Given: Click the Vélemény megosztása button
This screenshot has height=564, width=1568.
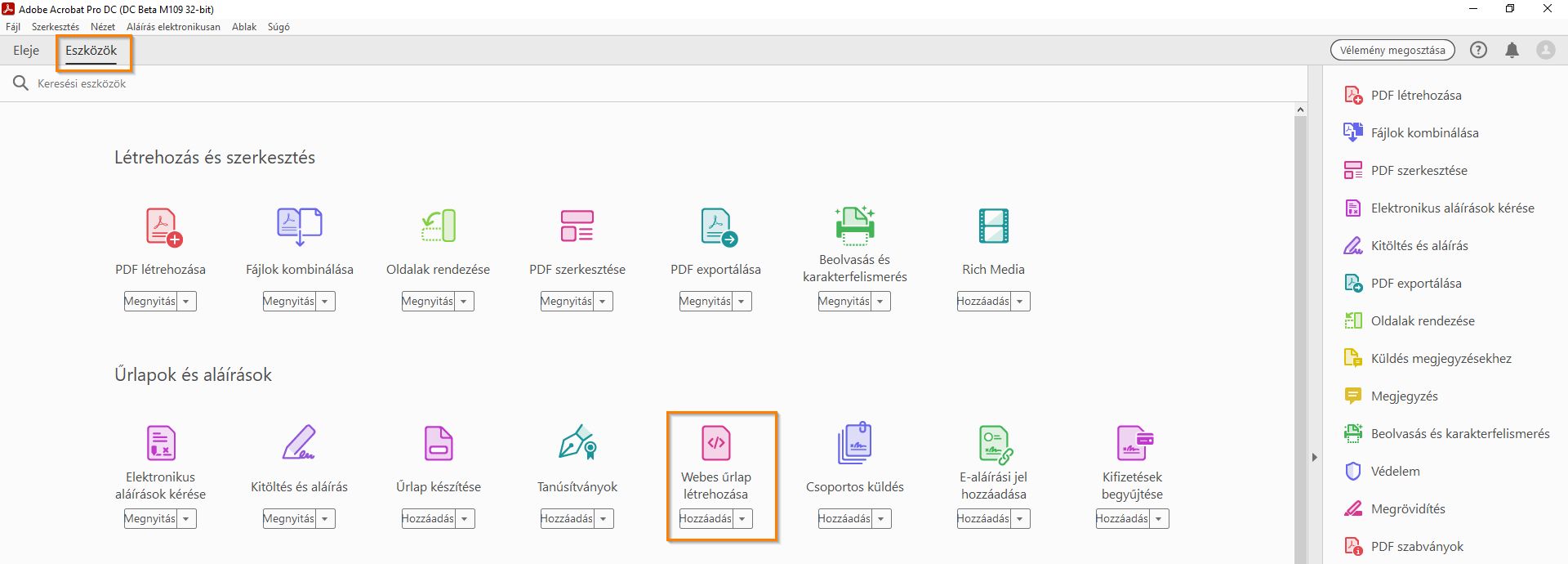Looking at the screenshot, I should point(1392,50).
